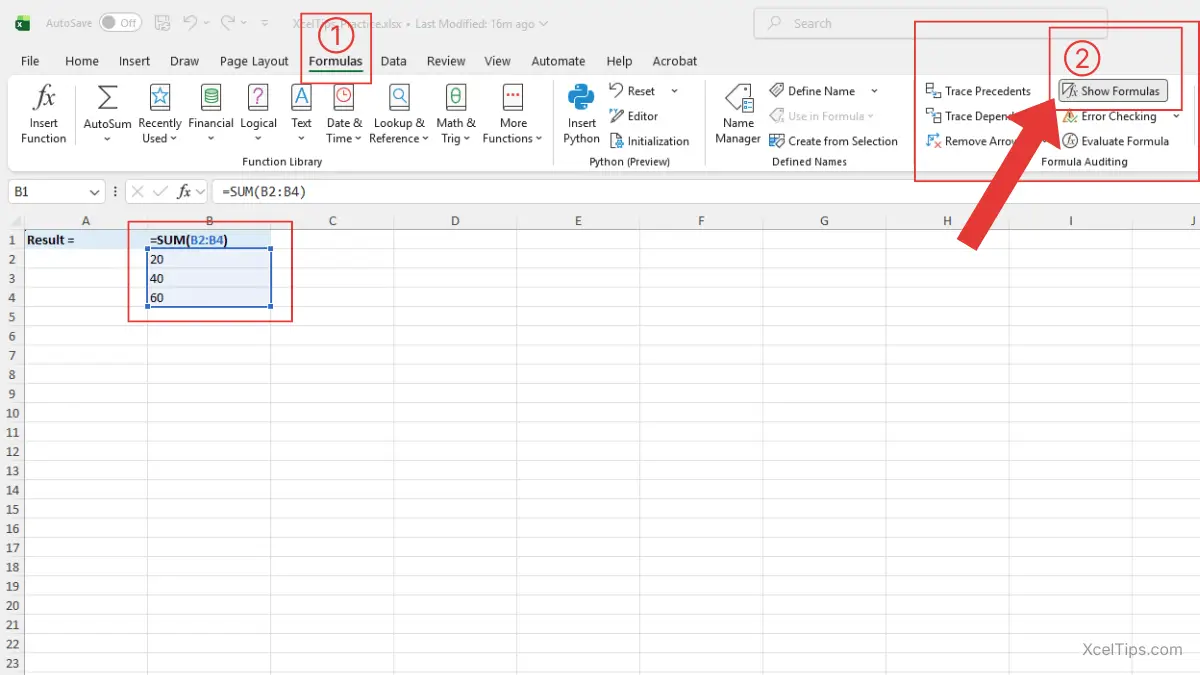Click the Insert Python icon
The width and height of the screenshot is (1200, 675).
click(x=581, y=98)
